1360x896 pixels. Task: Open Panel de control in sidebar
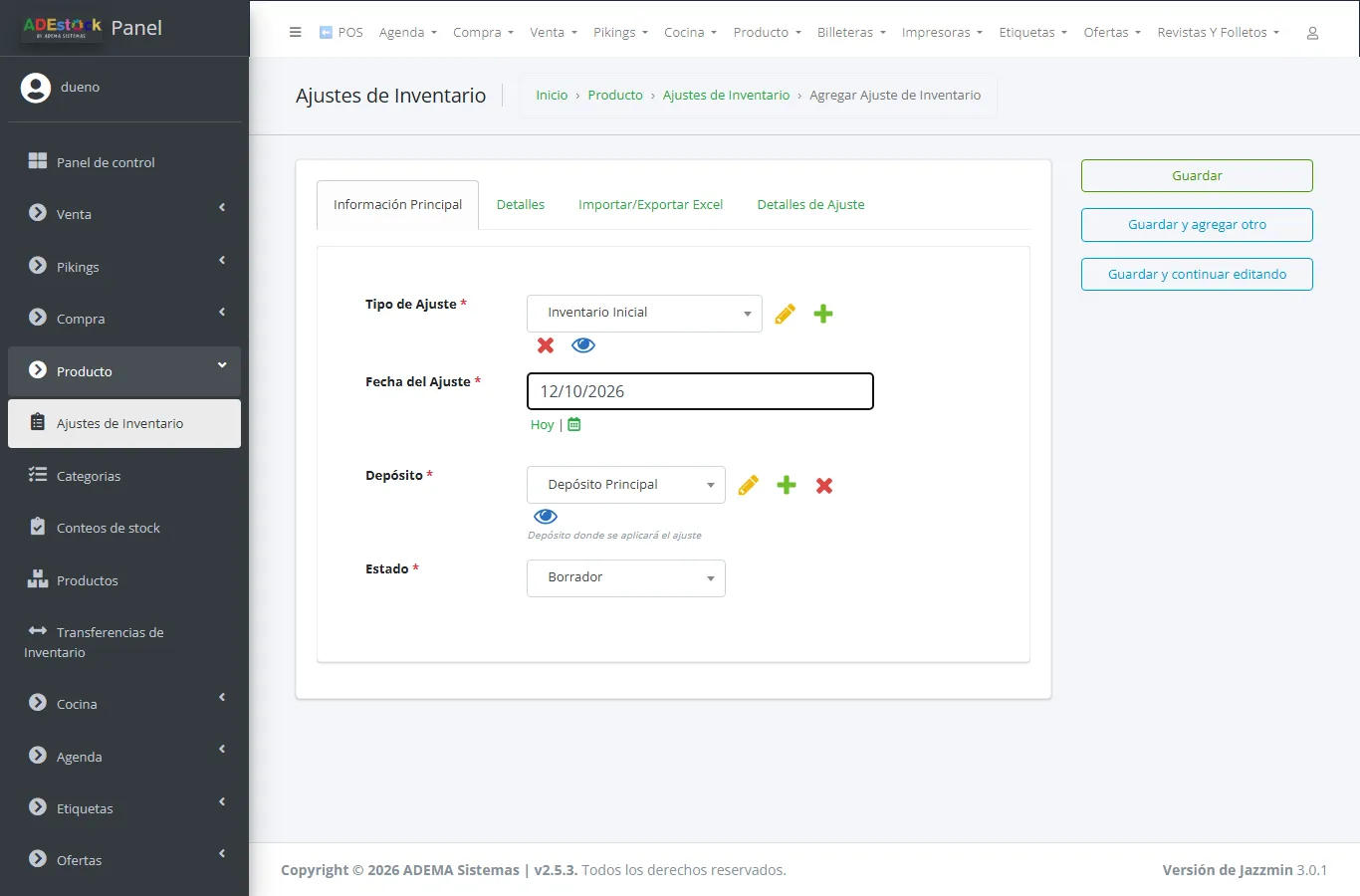pos(124,162)
